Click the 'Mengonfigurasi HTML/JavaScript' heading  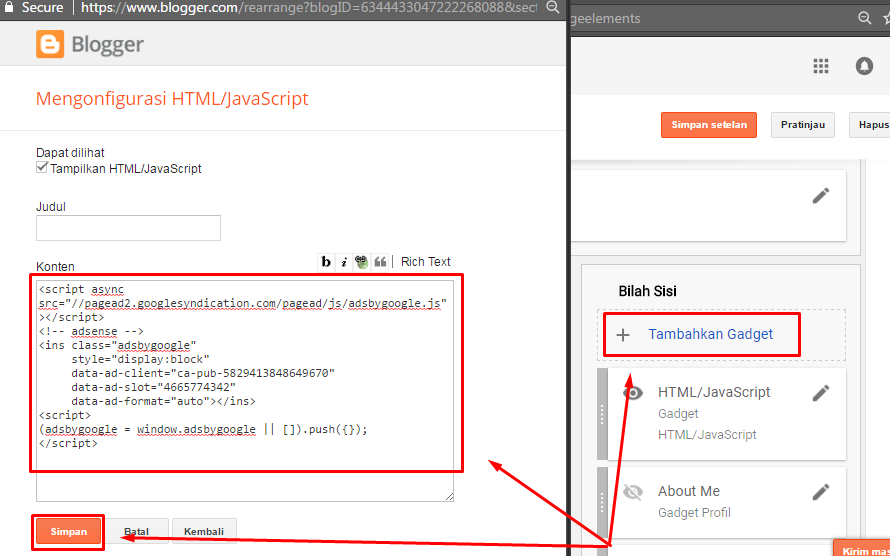pos(172,99)
